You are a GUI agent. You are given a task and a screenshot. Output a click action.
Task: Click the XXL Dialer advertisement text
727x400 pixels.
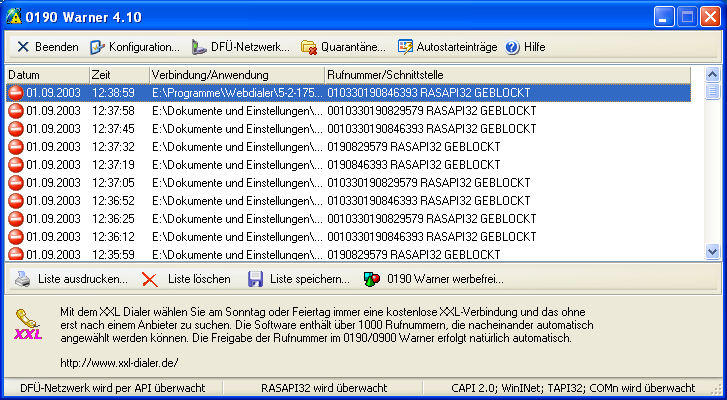[x=326, y=325]
